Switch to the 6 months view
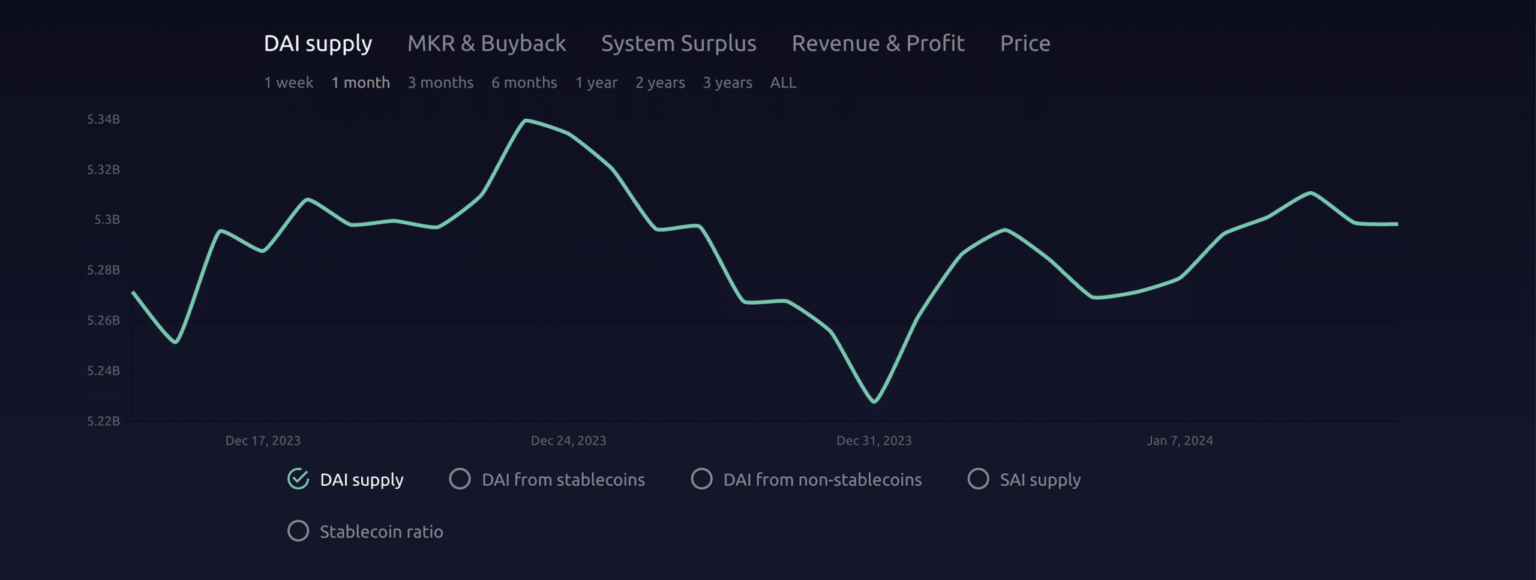1536x580 pixels. [524, 82]
